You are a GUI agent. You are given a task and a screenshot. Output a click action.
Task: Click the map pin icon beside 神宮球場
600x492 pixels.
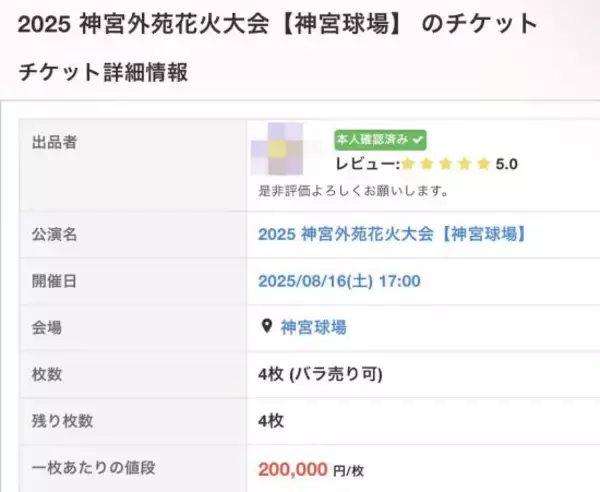[x=266, y=327]
